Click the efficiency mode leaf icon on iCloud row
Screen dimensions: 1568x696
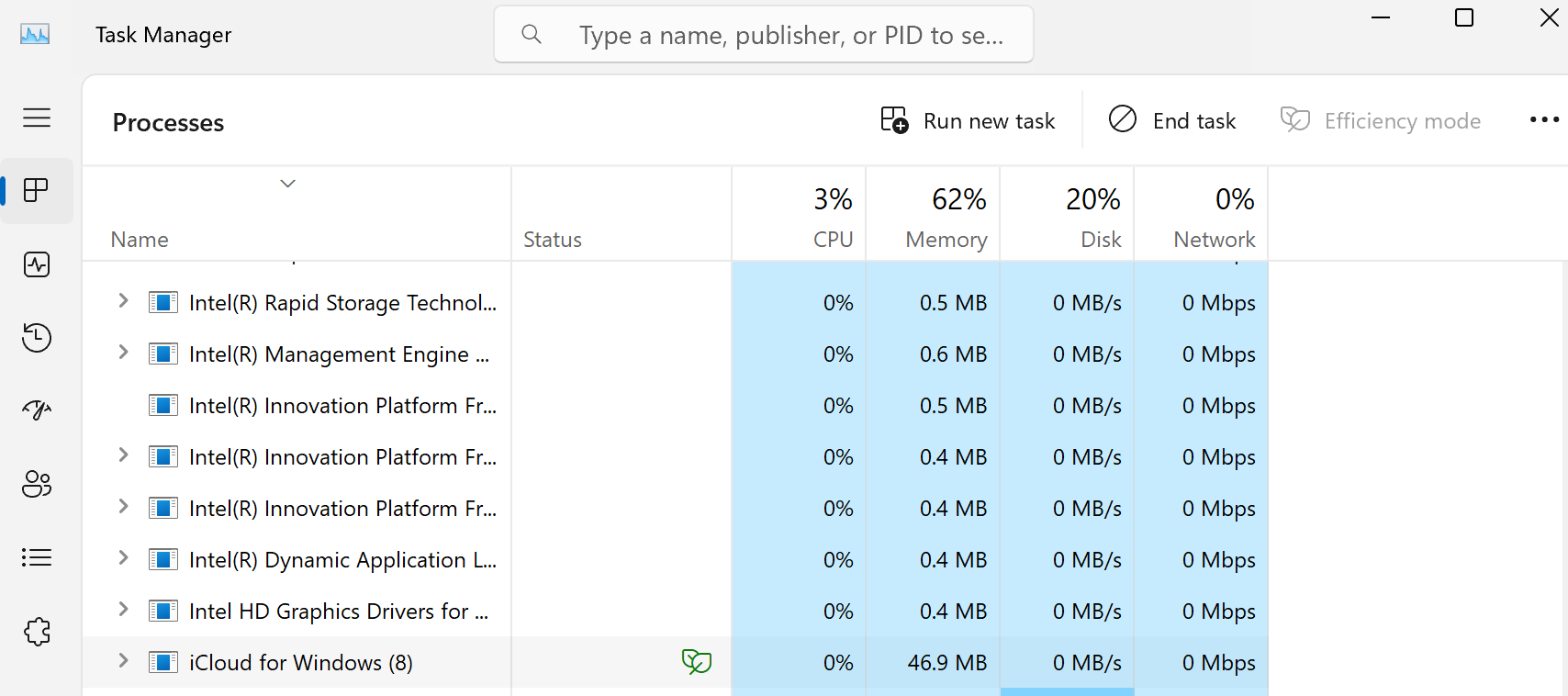coord(696,662)
